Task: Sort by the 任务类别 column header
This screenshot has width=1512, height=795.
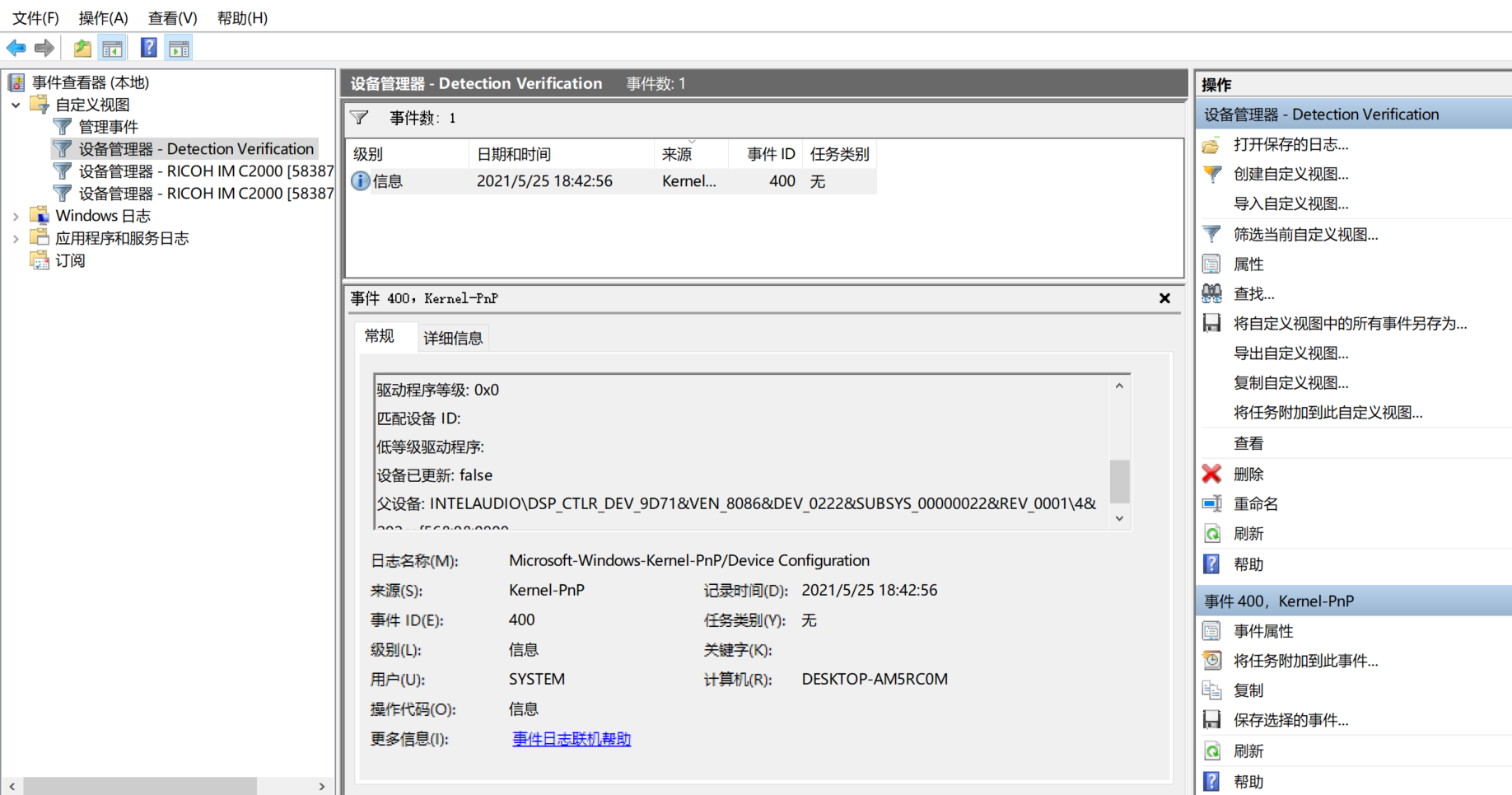Action: coord(839,154)
